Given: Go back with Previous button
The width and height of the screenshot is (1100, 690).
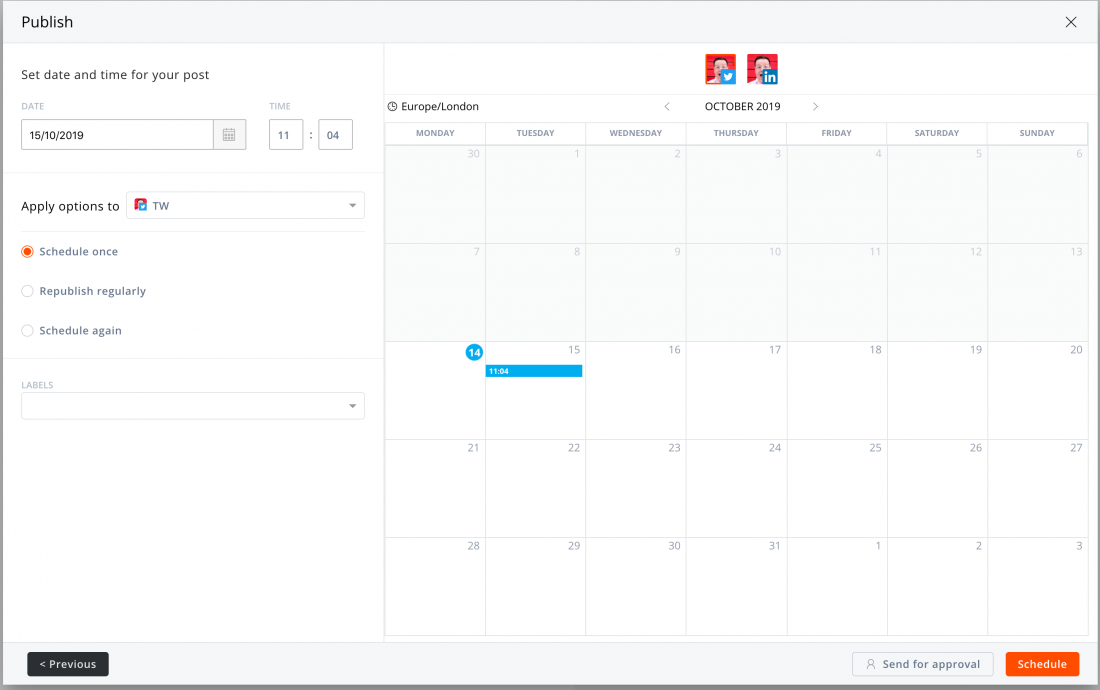Looking at the screenshot, I should pos(68,664).
